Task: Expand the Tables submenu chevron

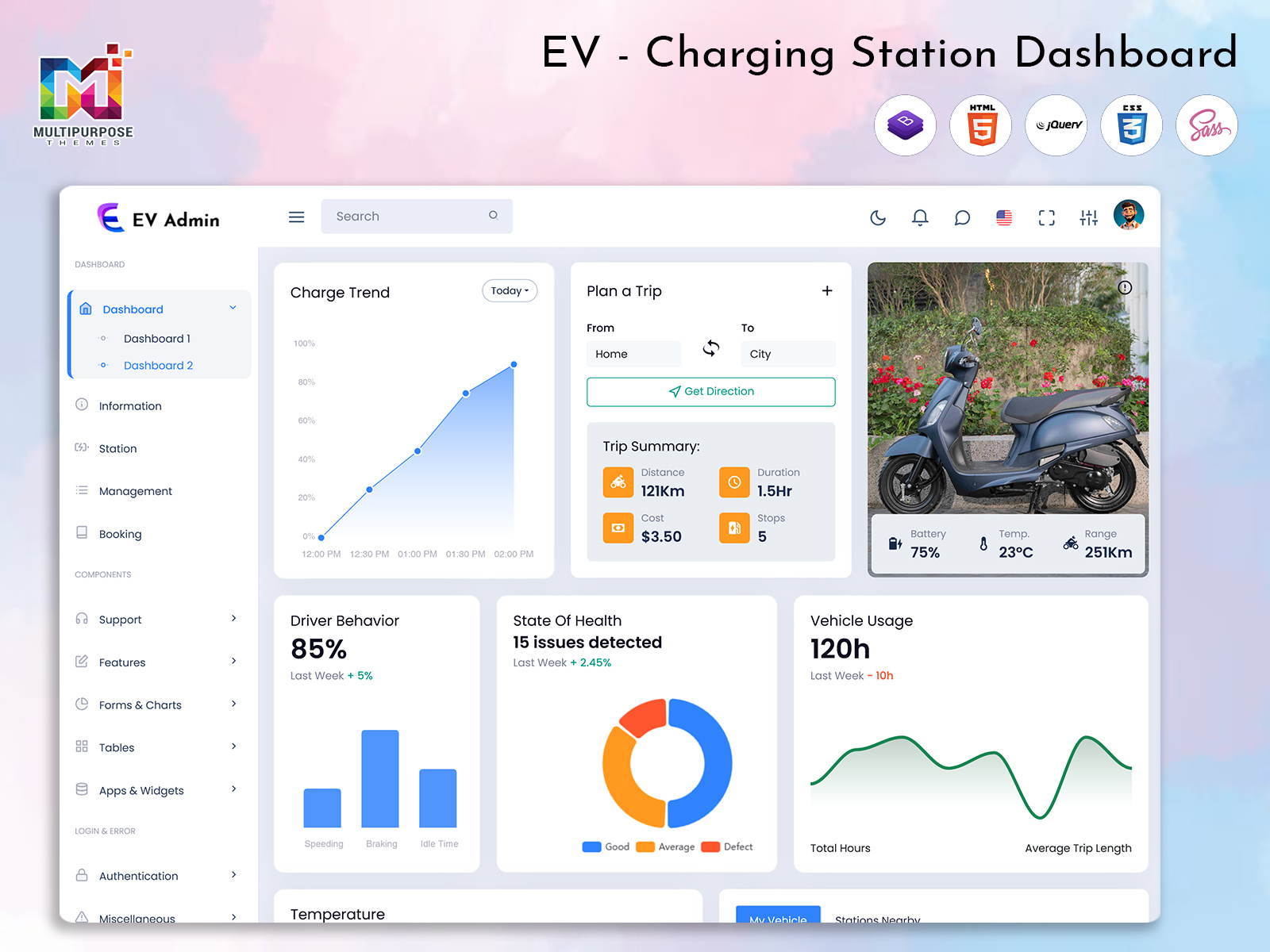Action: point(233,747)
